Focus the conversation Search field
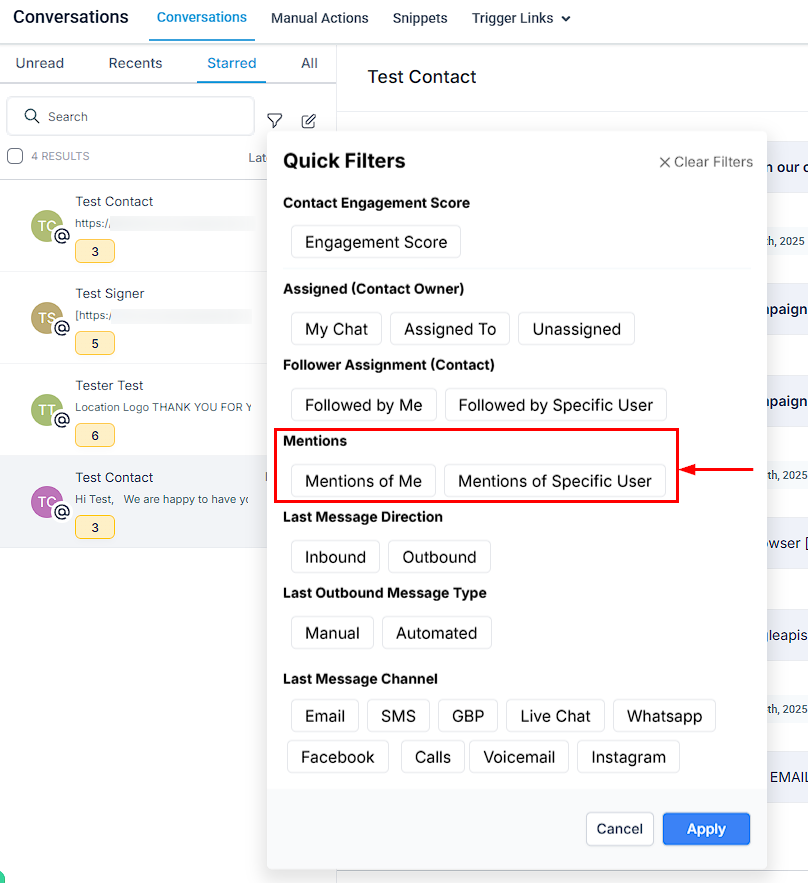 tap(131, 116)
